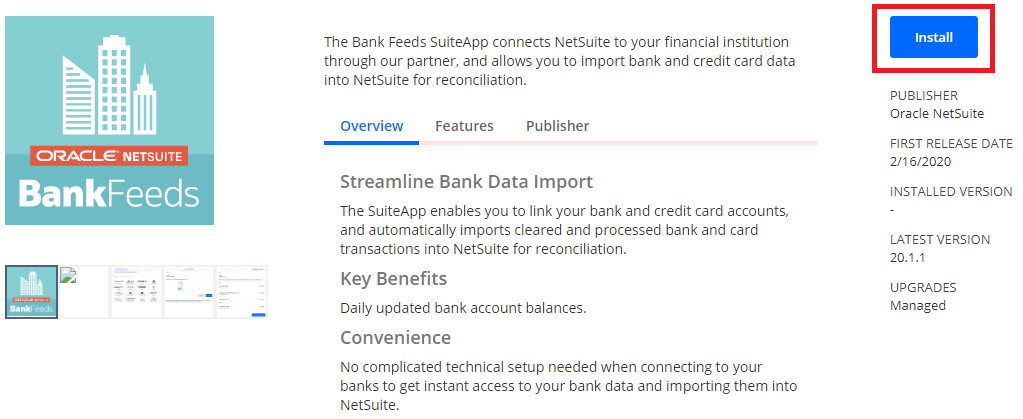
Task: View the bank logos grid screenshot thumbnail
Action: click(x=136, y=292)
